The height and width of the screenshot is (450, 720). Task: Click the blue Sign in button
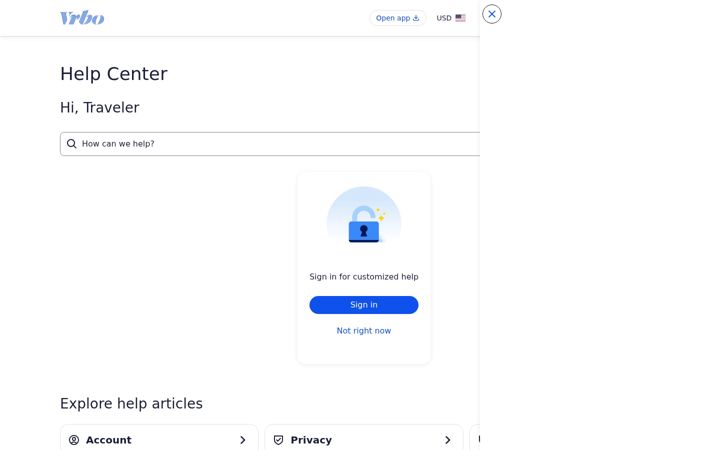click(364, 305)
